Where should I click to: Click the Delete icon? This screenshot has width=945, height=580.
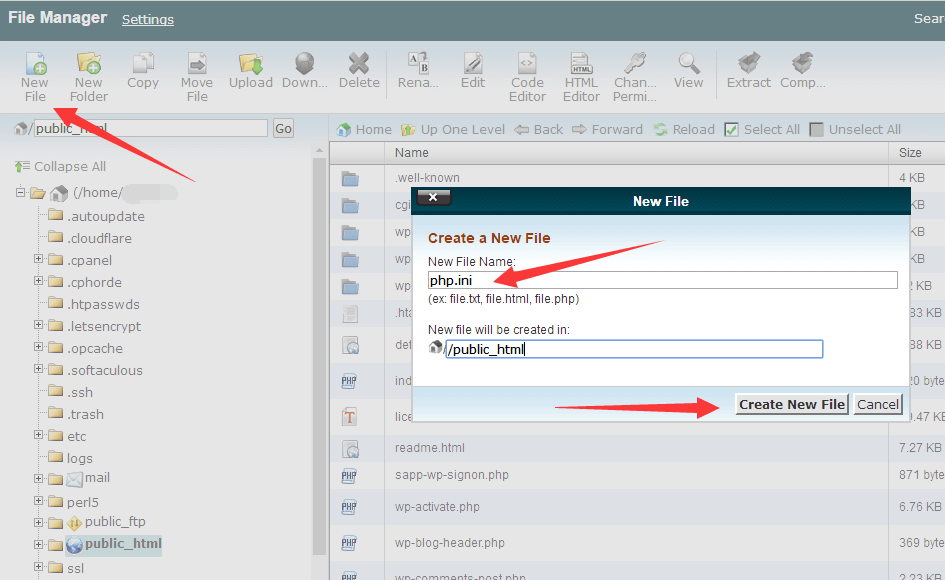pyautogui.click(x=359, y=72)
